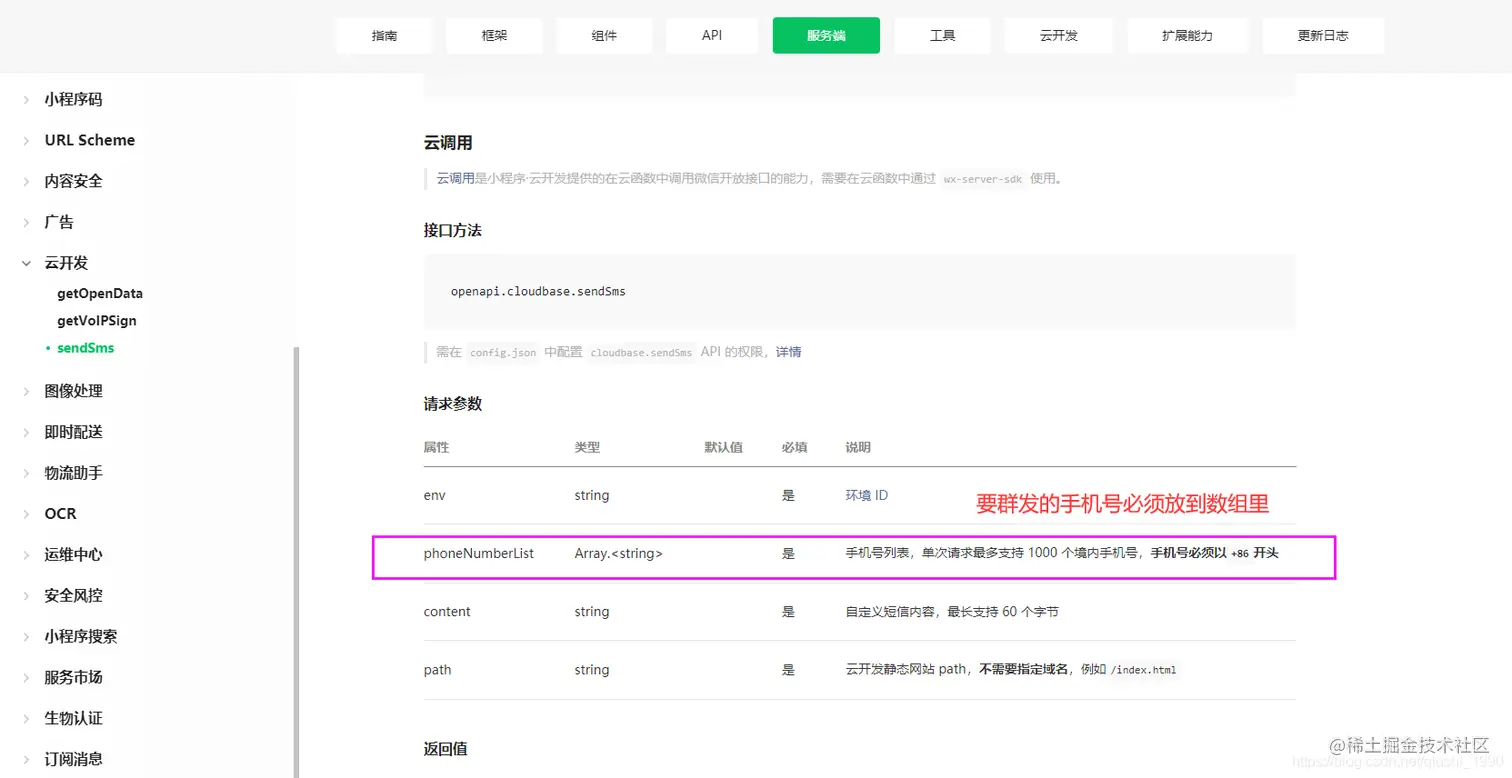
Task: Expand chevron next to 小程序码
Action: point(26,100)
